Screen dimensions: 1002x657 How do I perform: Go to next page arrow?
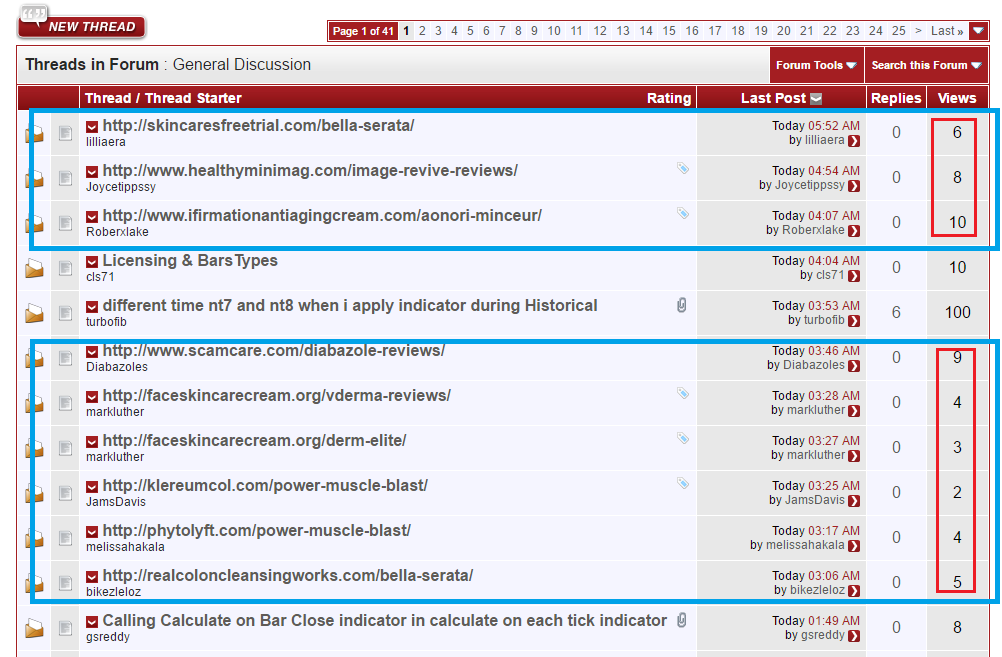[918, 31]
